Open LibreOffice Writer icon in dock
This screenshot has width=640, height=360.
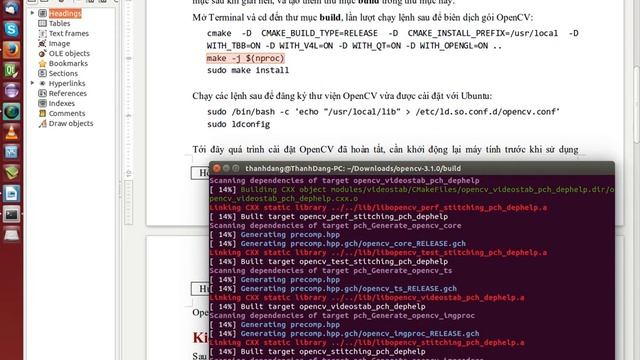point(11,193)
